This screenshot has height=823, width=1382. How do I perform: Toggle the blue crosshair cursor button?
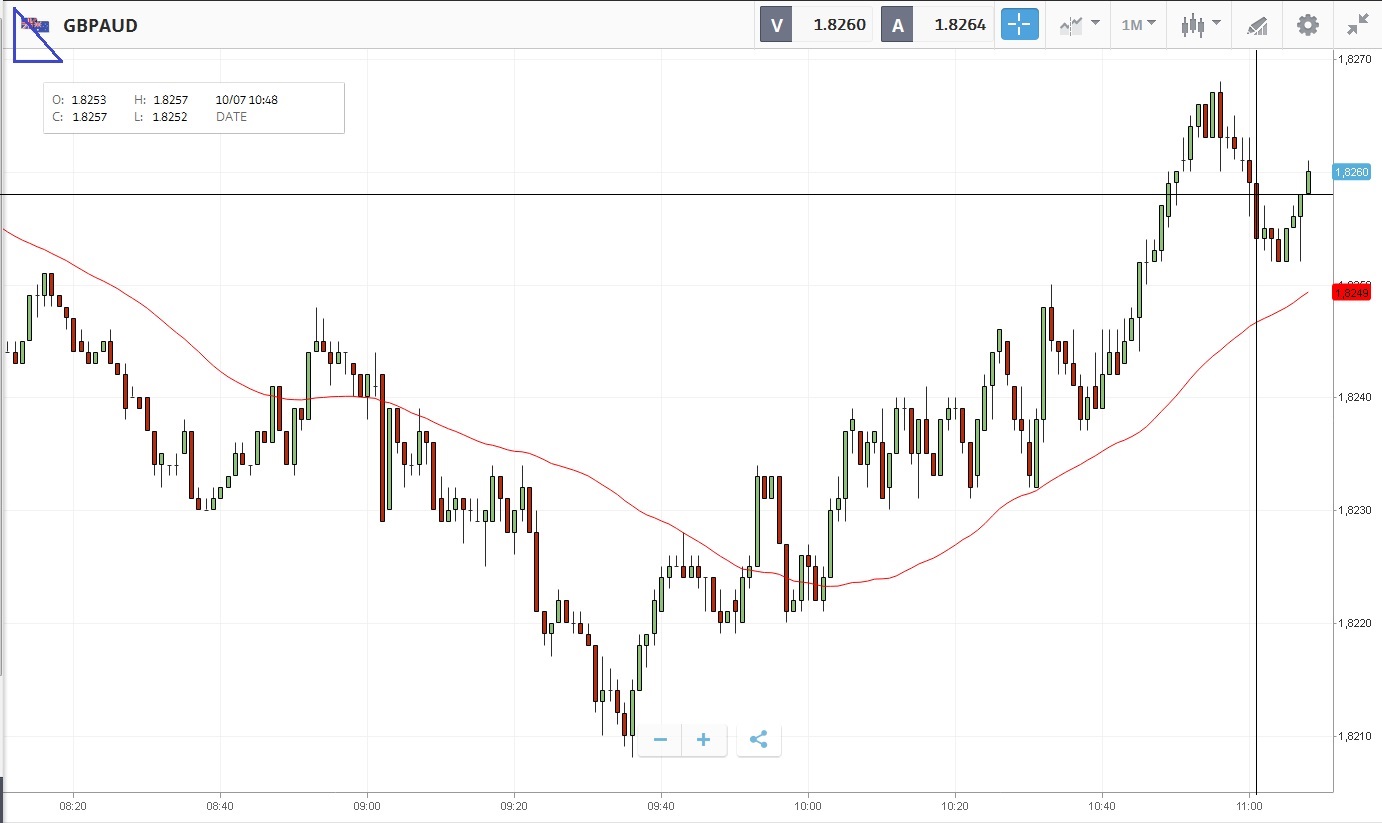1019,25
